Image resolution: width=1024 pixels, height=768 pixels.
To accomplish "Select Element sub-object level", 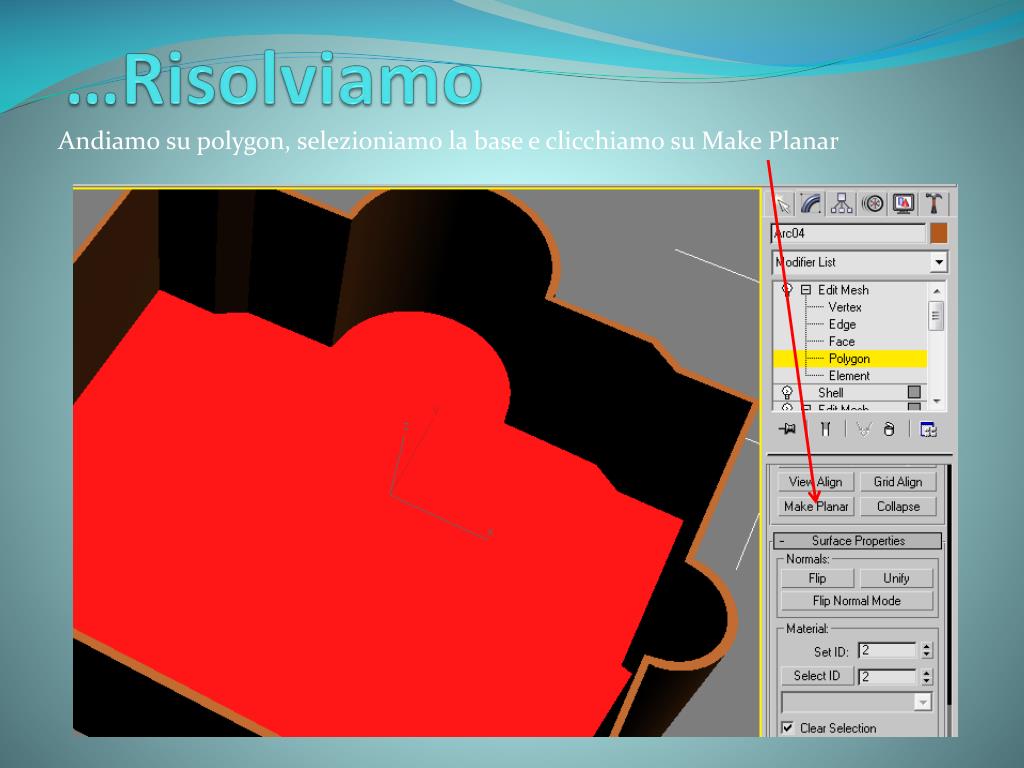I will pos(849,376).
